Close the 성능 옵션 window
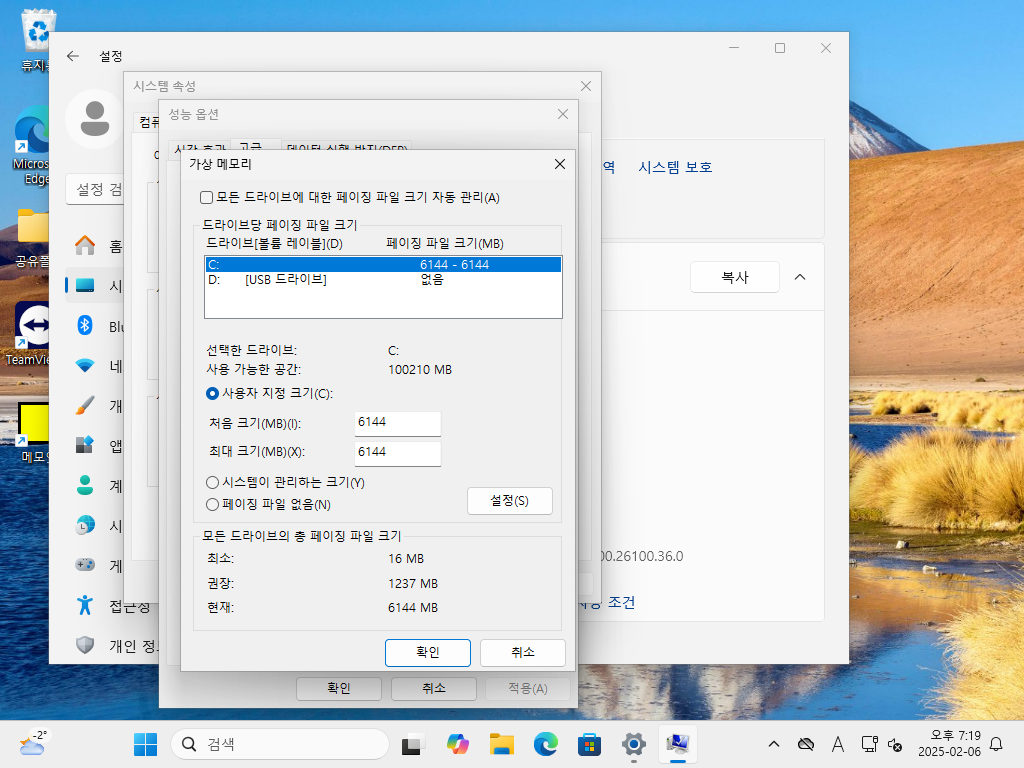1024x768 pixels. click(563, 114)
